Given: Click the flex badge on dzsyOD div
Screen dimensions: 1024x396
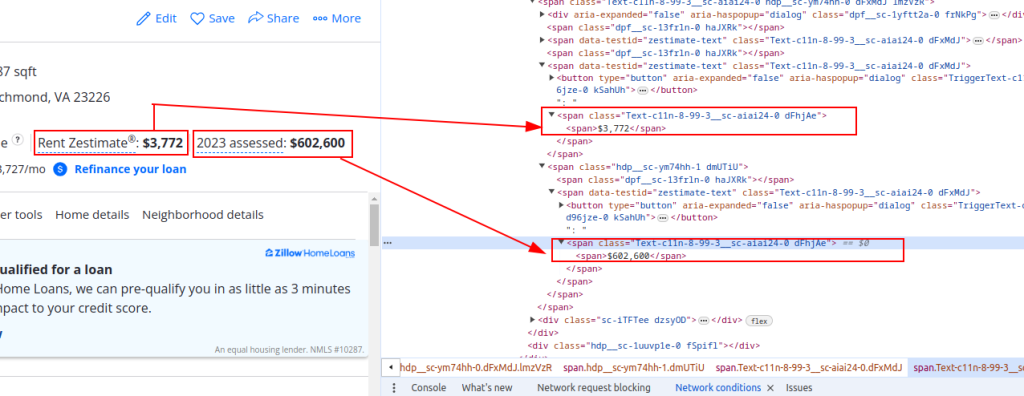Looking at the screenshot, I should [x=758, y=321].
